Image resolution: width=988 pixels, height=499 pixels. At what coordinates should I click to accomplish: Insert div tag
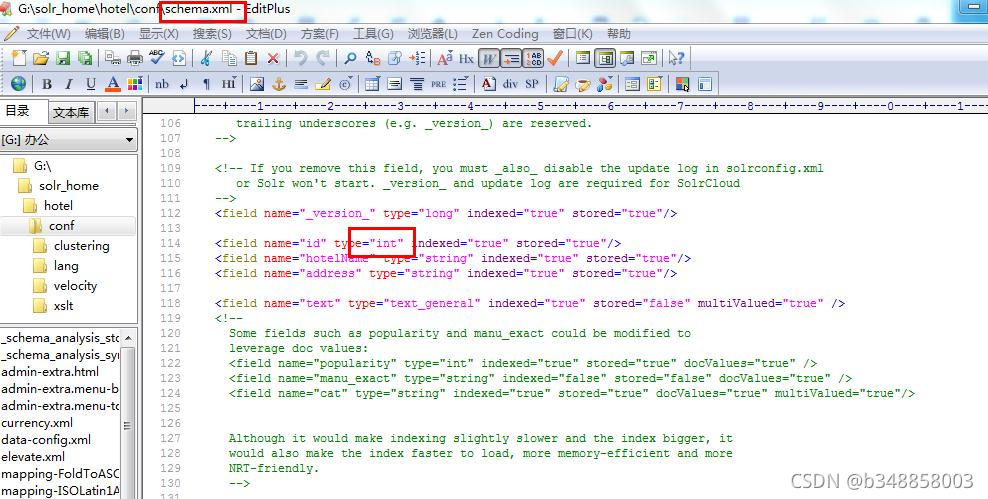pyautogui.click(x=510, y=83)
